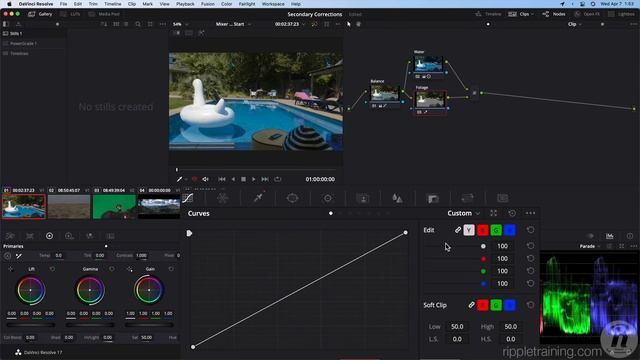640x360 pixels.
Task: Select the Water node
Action: (428, 64)
